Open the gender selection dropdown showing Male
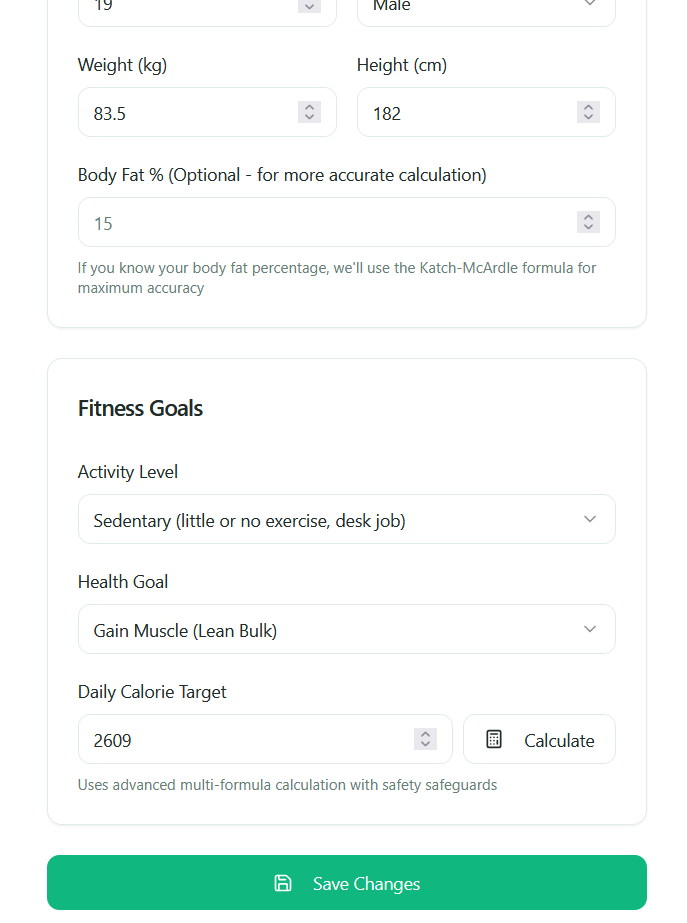The height and width of the screenshot is (923, 687). 486,6
